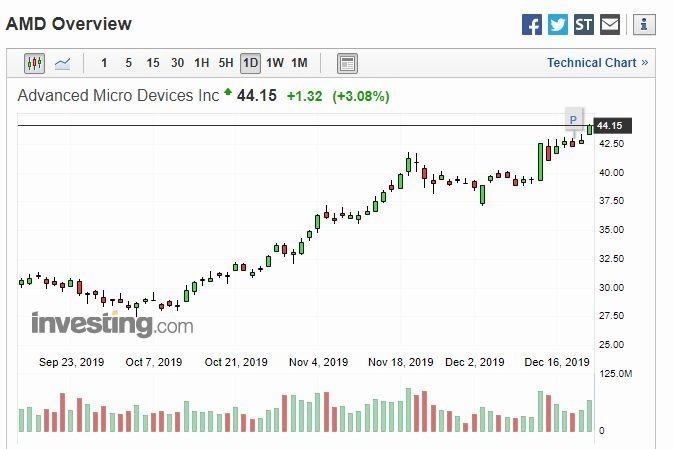This screenshot has width=673, height=449.
Task: Open the info icon button
Action: [x=644, y=24]
